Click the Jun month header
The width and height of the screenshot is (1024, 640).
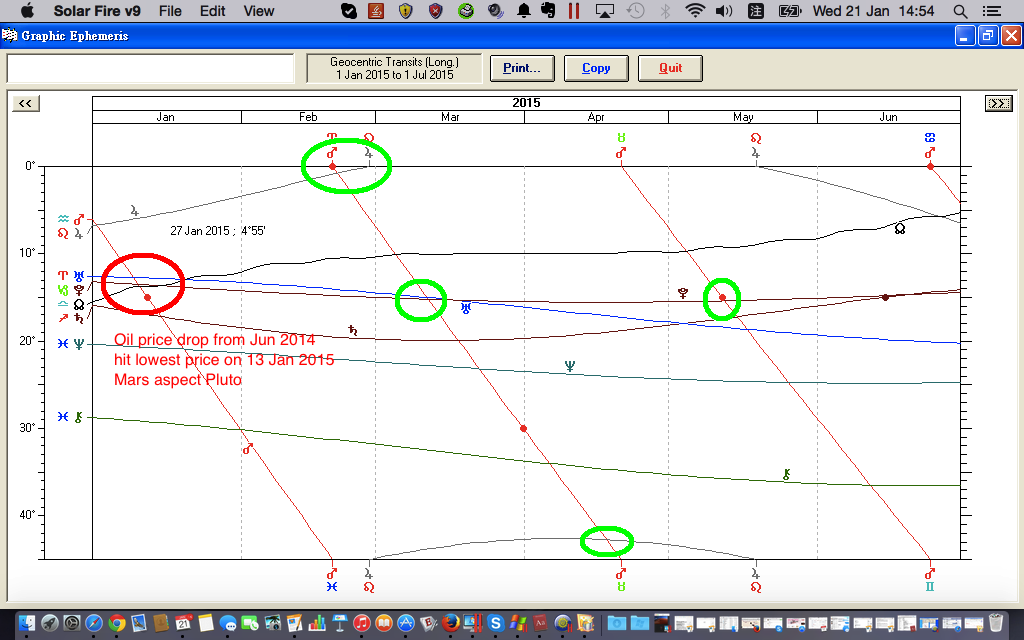(x=889, y=117)
